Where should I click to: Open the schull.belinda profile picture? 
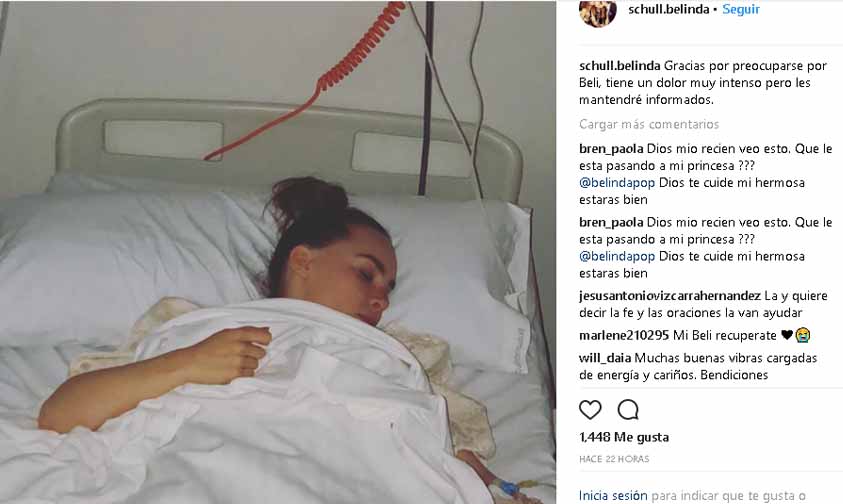597,12
